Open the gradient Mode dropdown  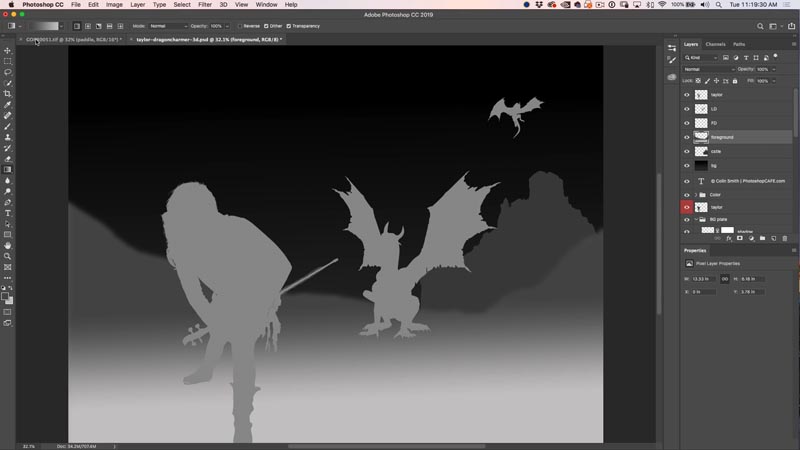(x=168, y=26)
